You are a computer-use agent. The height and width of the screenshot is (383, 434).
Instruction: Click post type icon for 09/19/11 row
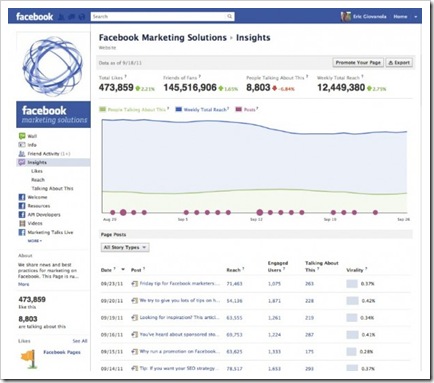(135, 318)
